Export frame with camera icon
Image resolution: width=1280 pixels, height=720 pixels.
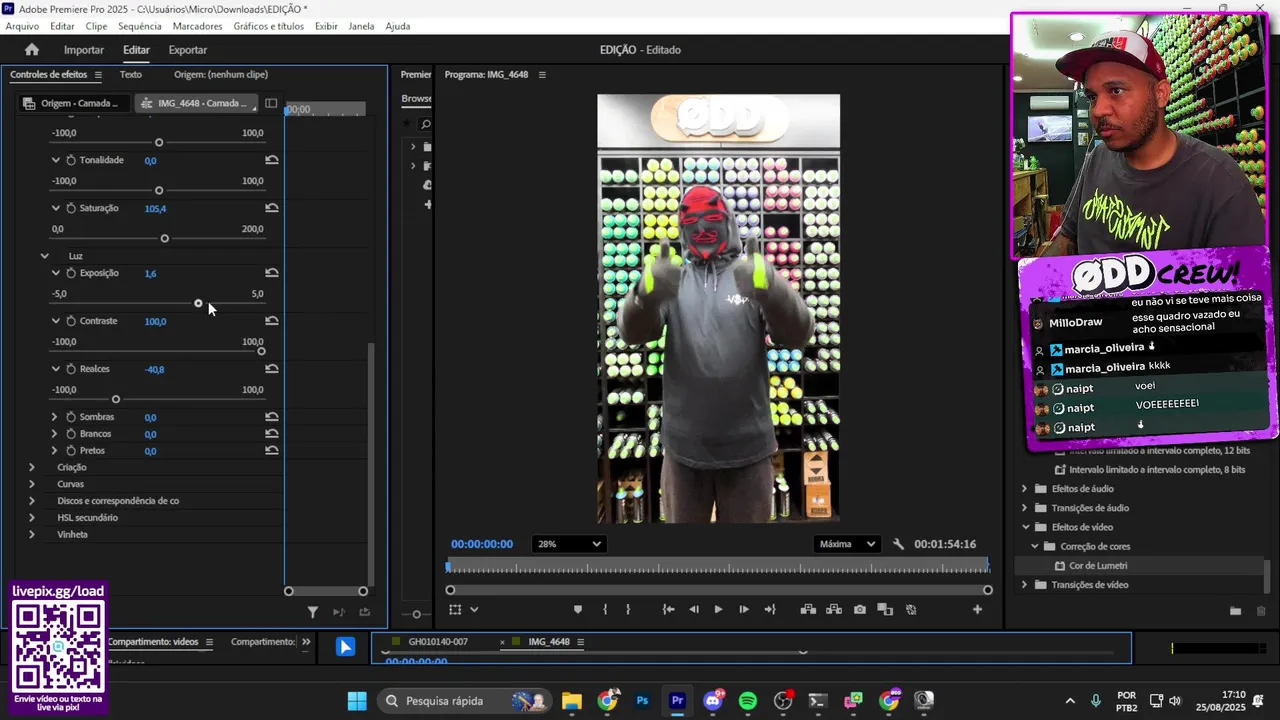(860, 610)
